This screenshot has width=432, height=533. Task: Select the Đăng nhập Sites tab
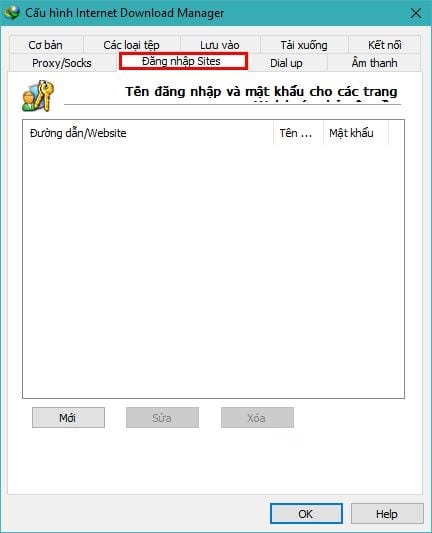[183, 61]
